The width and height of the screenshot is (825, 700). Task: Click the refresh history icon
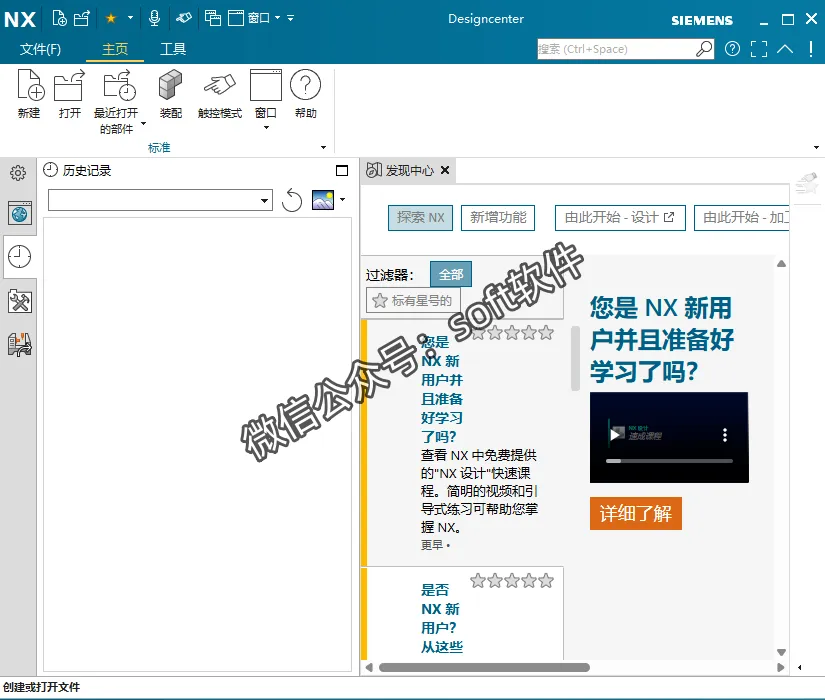pos(291,200)
